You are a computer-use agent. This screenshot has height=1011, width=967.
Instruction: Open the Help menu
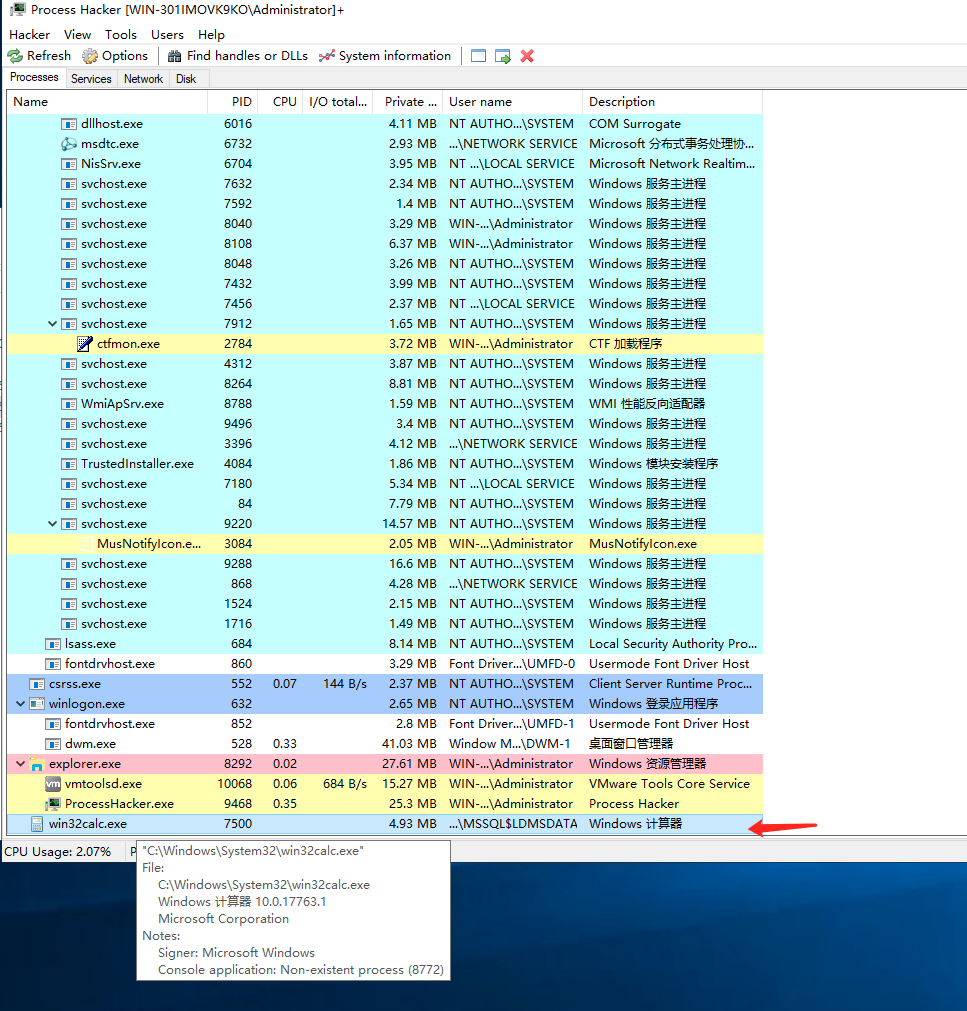pos(211,35)
